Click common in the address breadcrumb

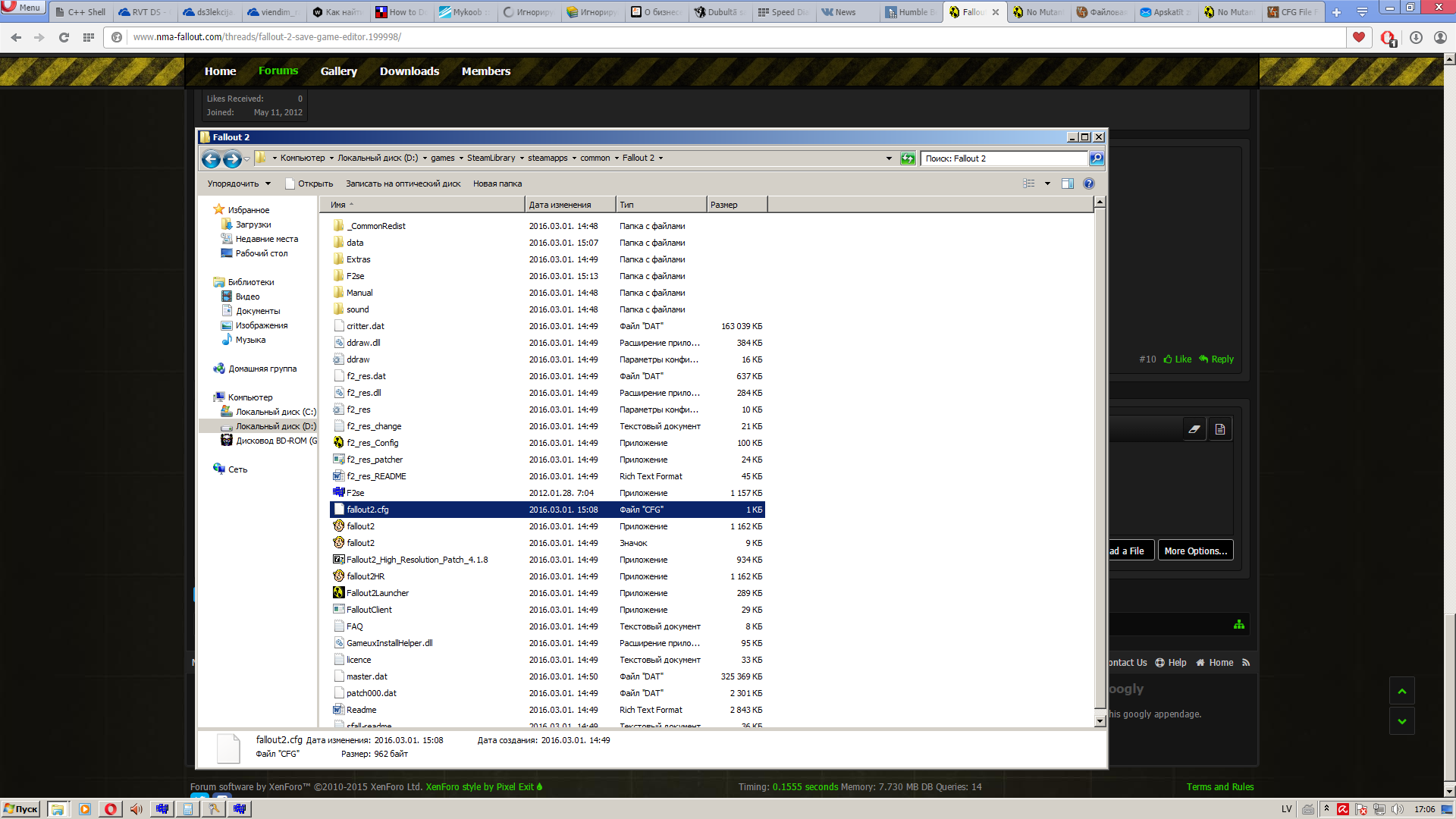tap(595, 158)
